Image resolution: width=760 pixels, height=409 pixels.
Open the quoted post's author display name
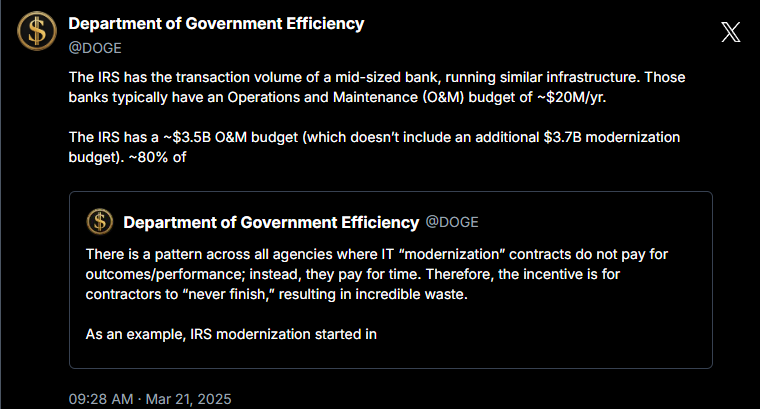click(270, 221)
